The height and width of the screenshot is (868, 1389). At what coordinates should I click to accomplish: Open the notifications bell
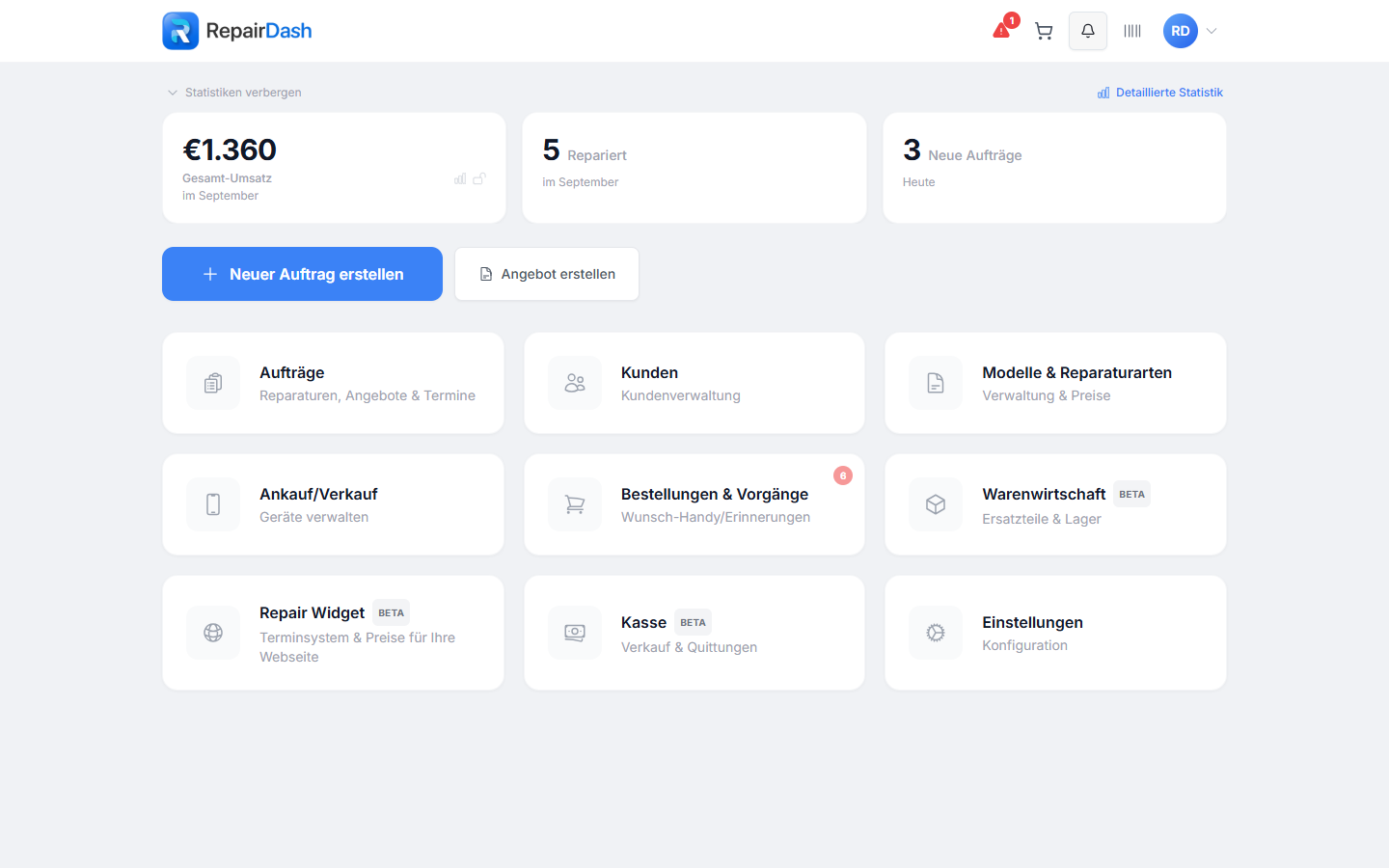pos(1088,31)
